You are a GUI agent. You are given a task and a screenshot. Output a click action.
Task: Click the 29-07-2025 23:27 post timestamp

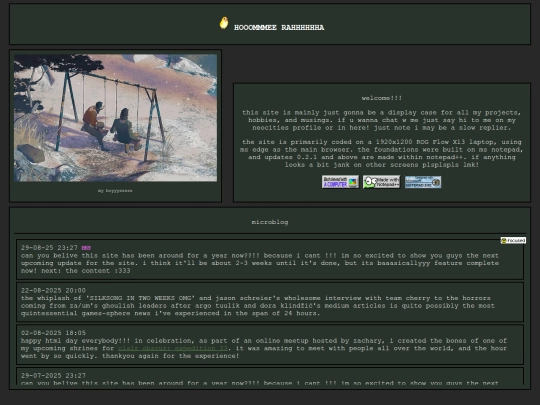[53, 375]
